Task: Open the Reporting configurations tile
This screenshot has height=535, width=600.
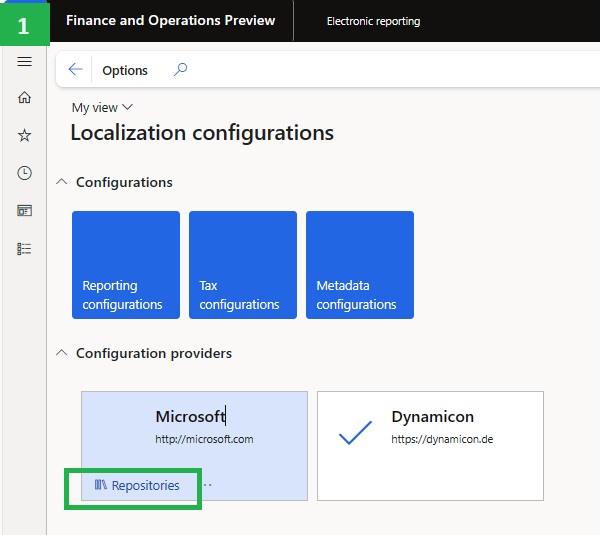Action: pyautogui.click(x=126, y=265)
